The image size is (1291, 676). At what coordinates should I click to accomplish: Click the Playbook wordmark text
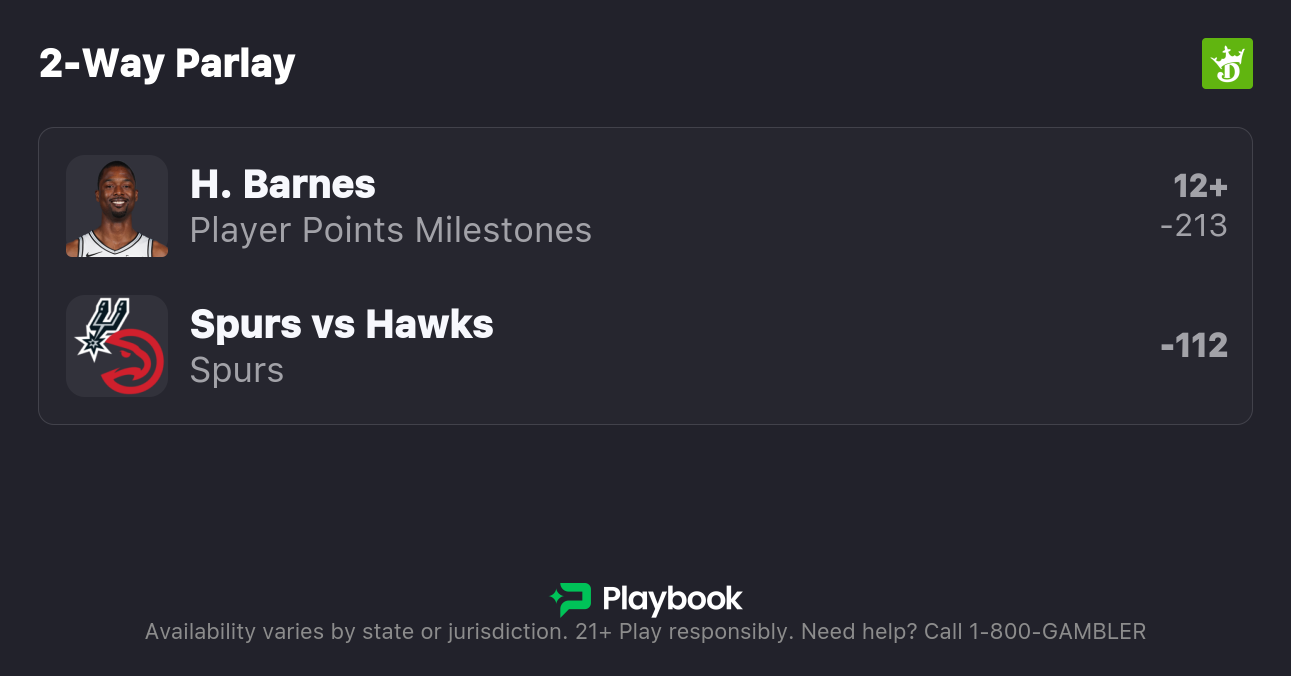(x=672, y=599)
